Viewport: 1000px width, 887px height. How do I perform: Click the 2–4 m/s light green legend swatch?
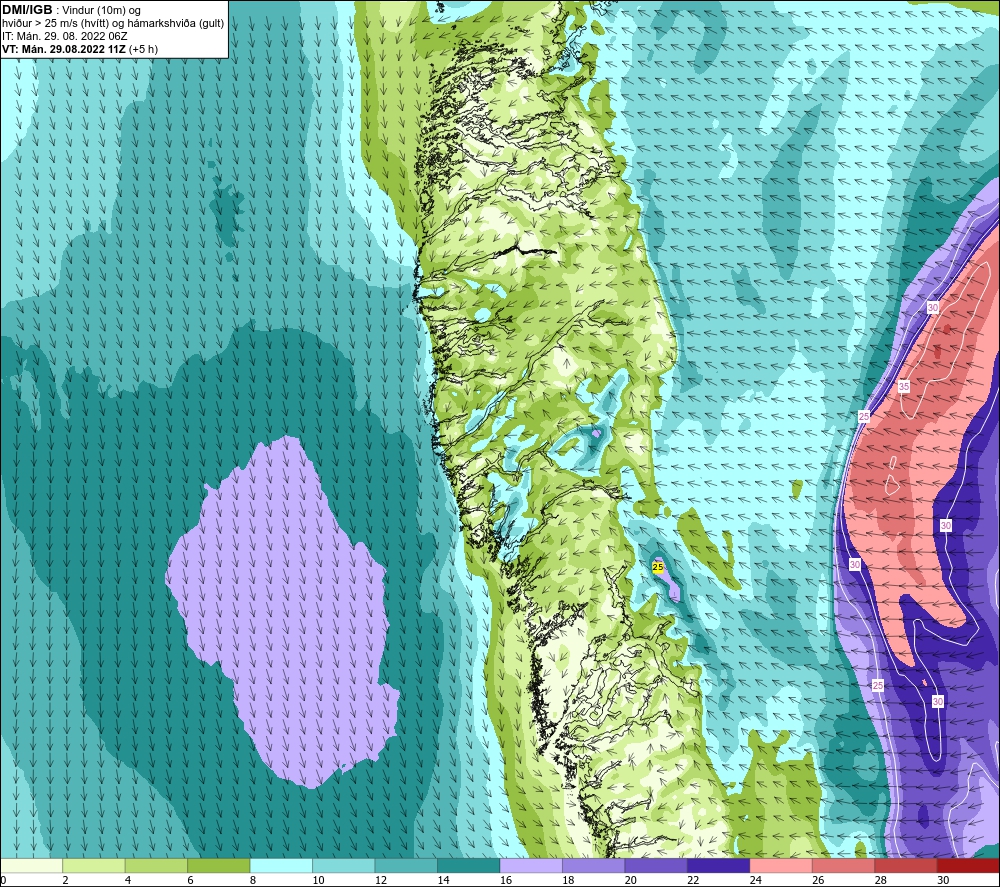pos(94,865)
